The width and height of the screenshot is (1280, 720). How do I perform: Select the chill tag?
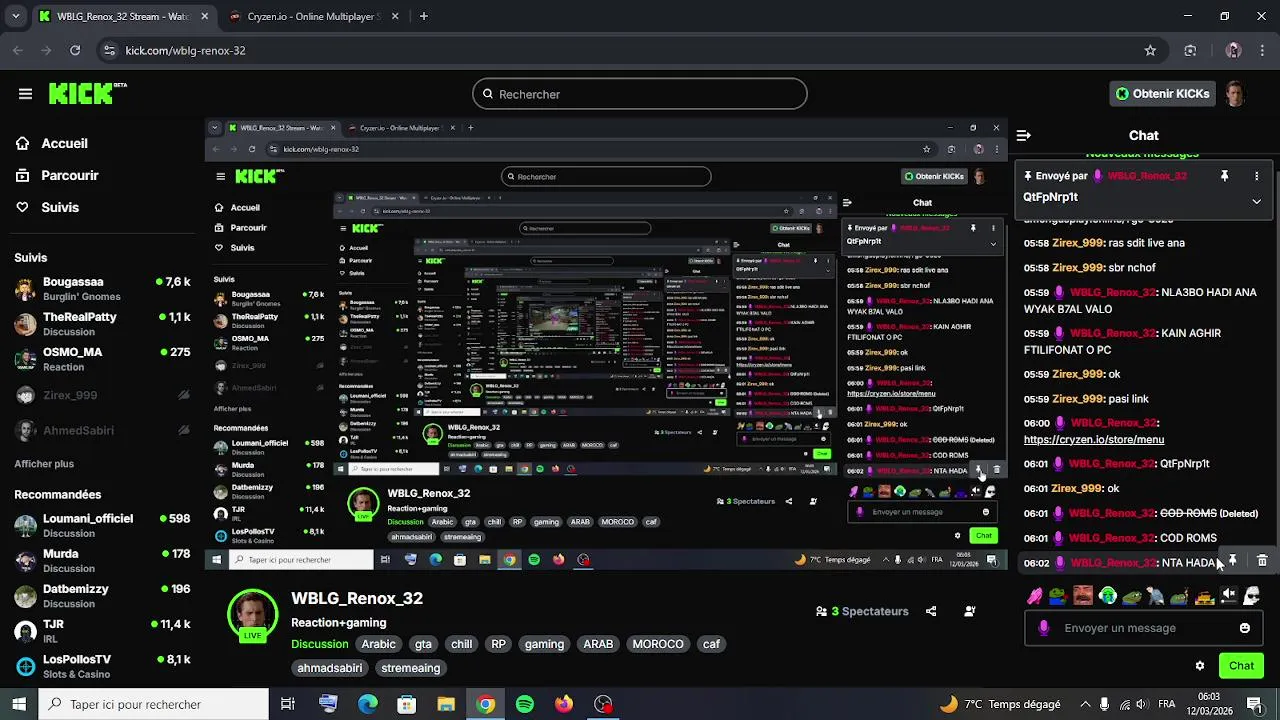(x=461, y=644)
